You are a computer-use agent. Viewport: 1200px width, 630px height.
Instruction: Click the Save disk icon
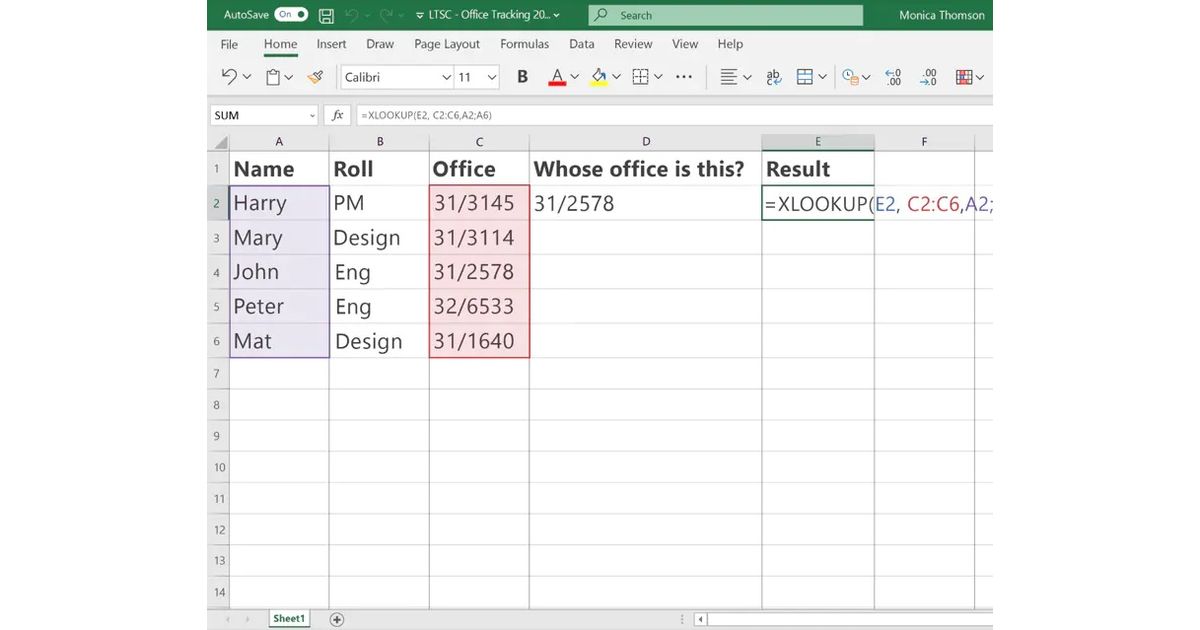tap(326, 15)
